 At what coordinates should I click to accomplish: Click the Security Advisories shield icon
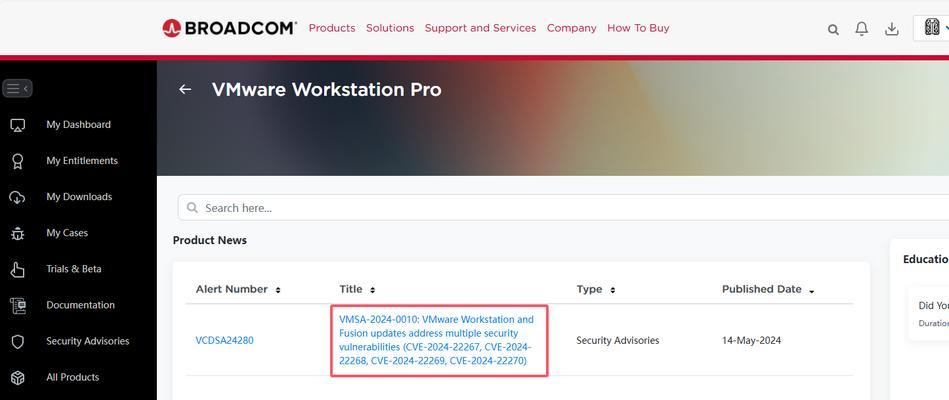18,342
